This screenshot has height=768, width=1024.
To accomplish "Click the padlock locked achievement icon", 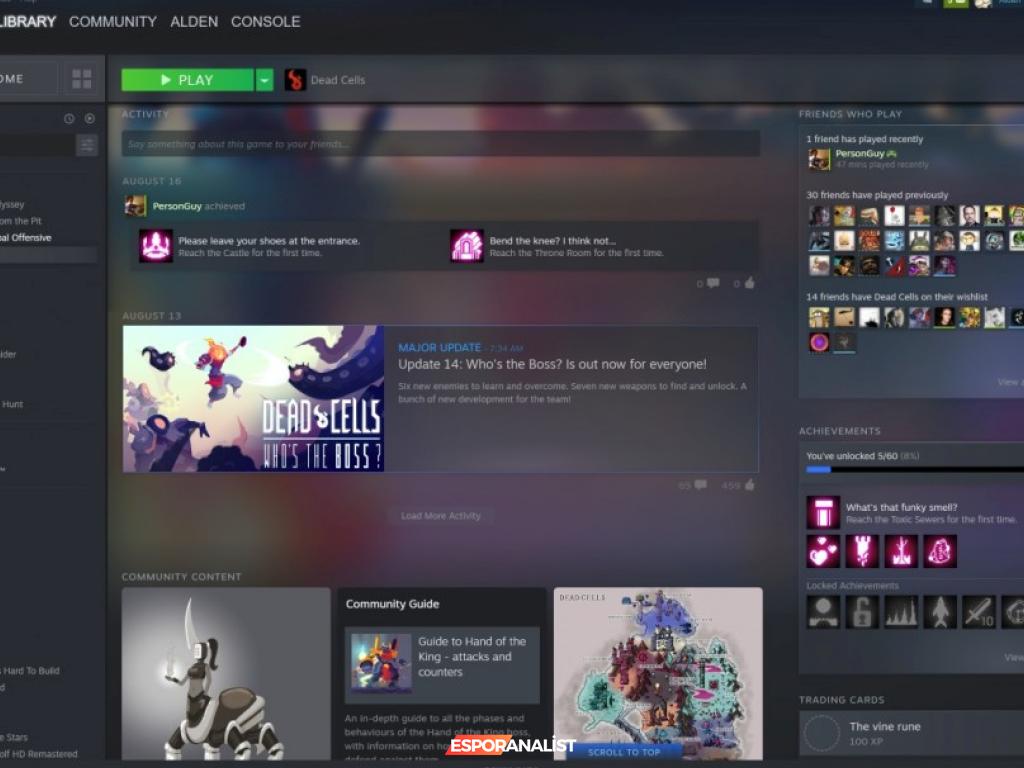I will (862, 612).
